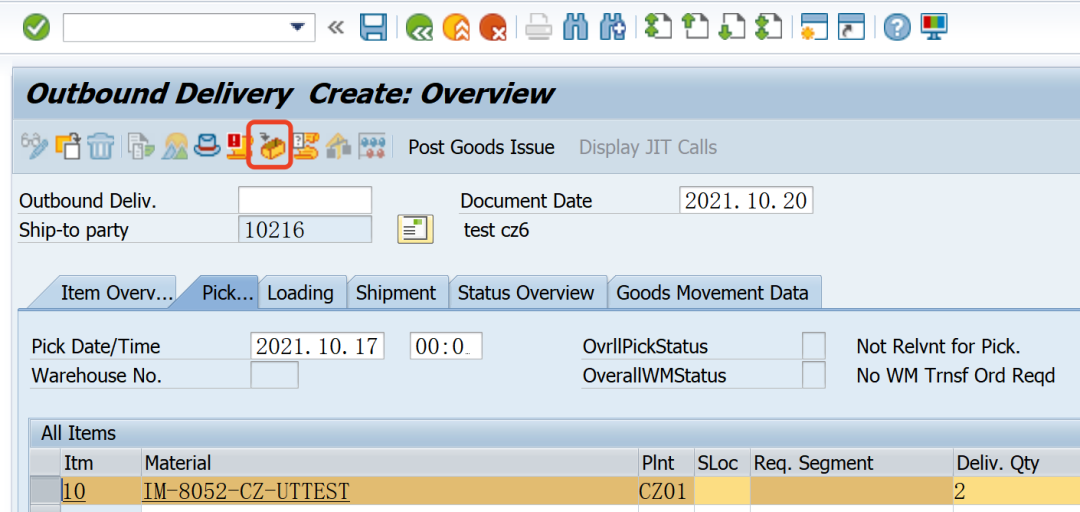Click the blue hat partner icon
Screen dimensions: 1080x512
tap(207, 146)
